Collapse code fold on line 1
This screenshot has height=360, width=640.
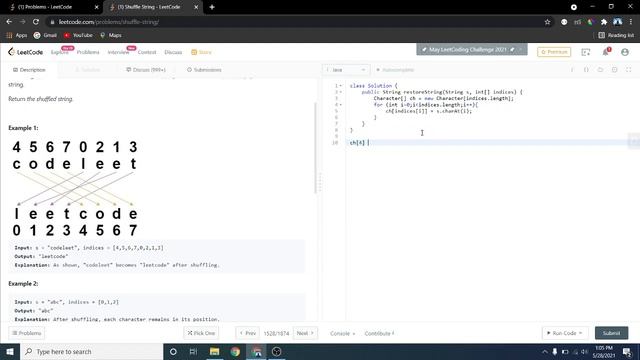(x=341, y=86)
